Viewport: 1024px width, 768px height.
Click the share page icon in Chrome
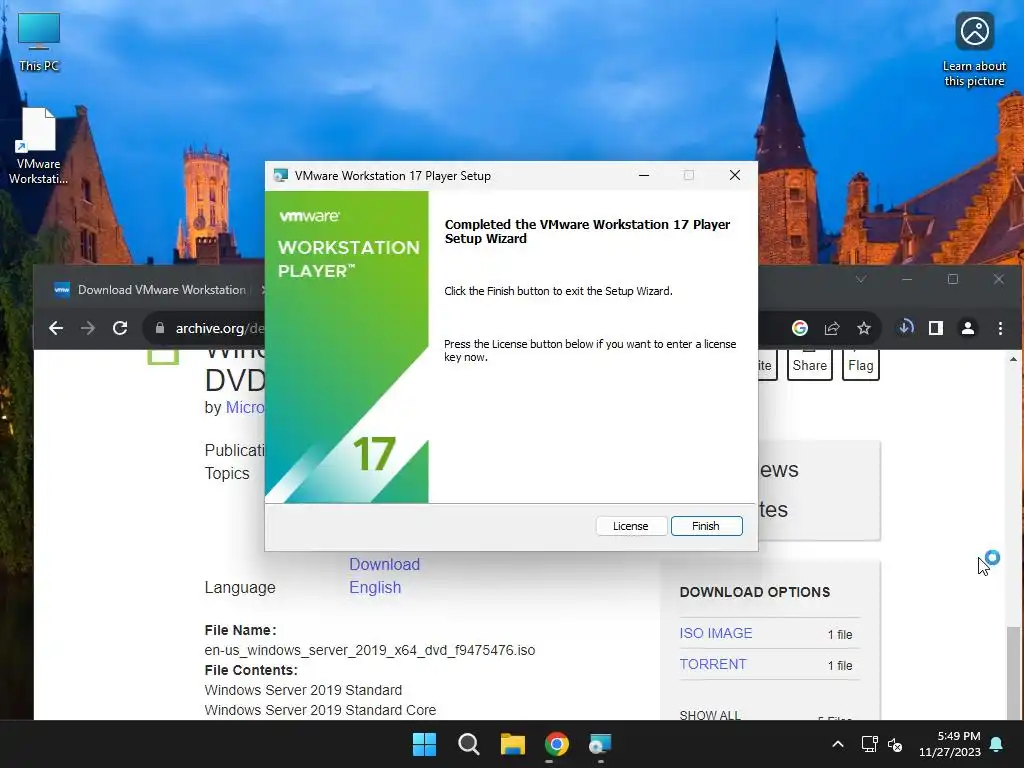point(832,328)
